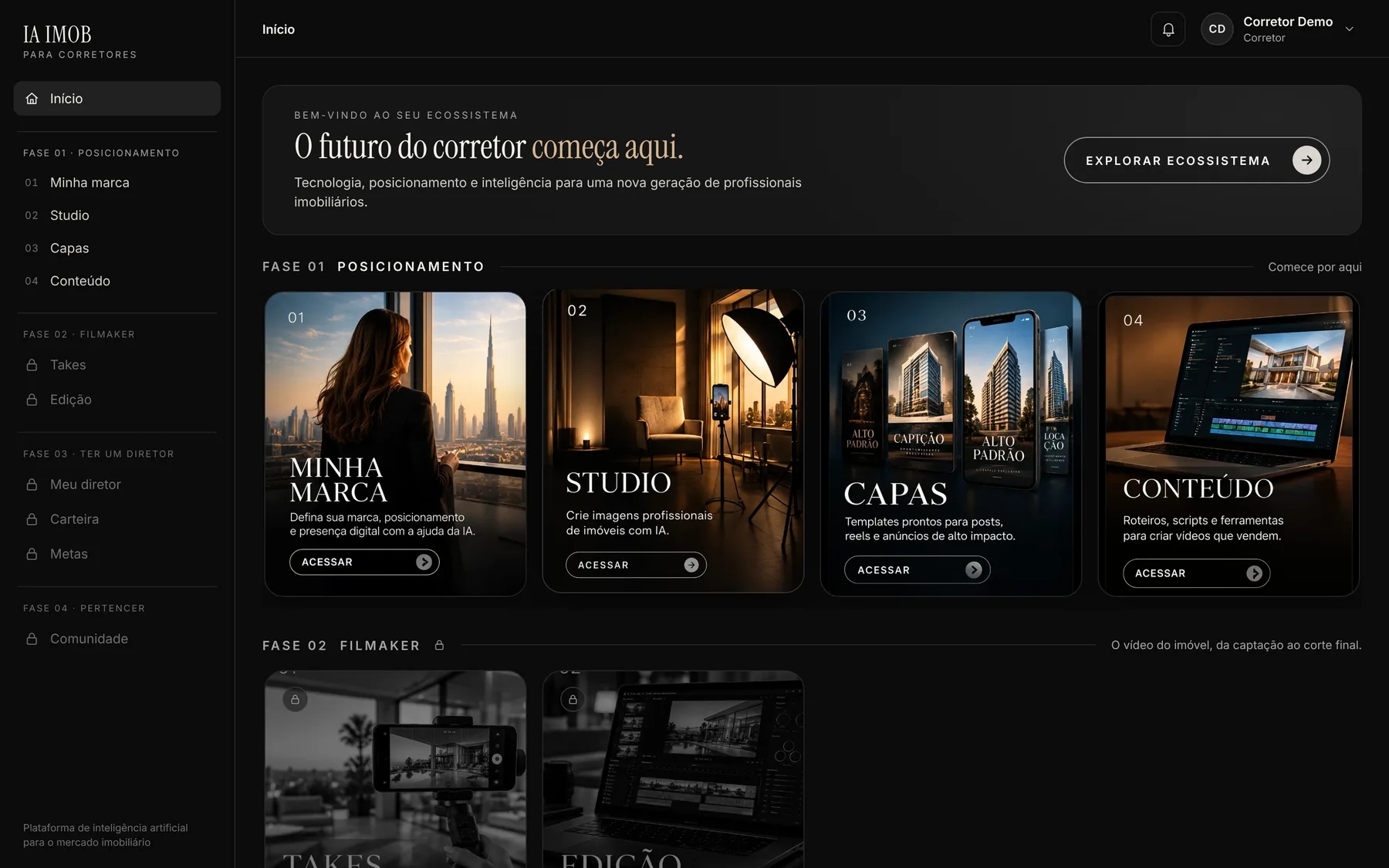The image size is (1389, 868).
Task: Click the lock icon beside Comunidade
Action: pos(32,639)
